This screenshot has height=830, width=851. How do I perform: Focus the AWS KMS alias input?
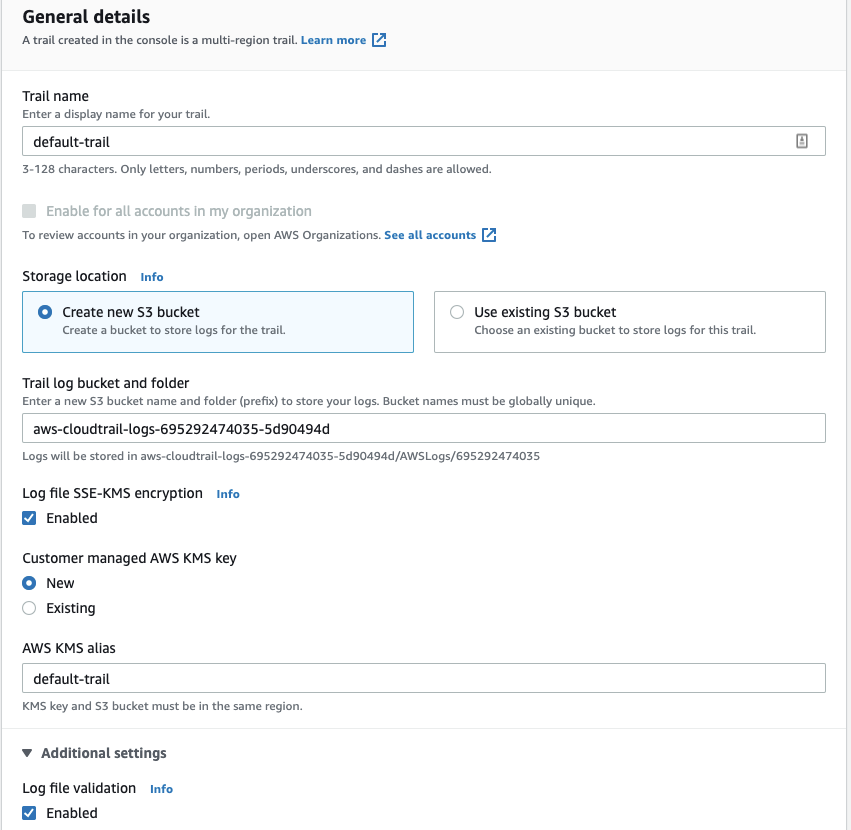(x=424, y=678)
